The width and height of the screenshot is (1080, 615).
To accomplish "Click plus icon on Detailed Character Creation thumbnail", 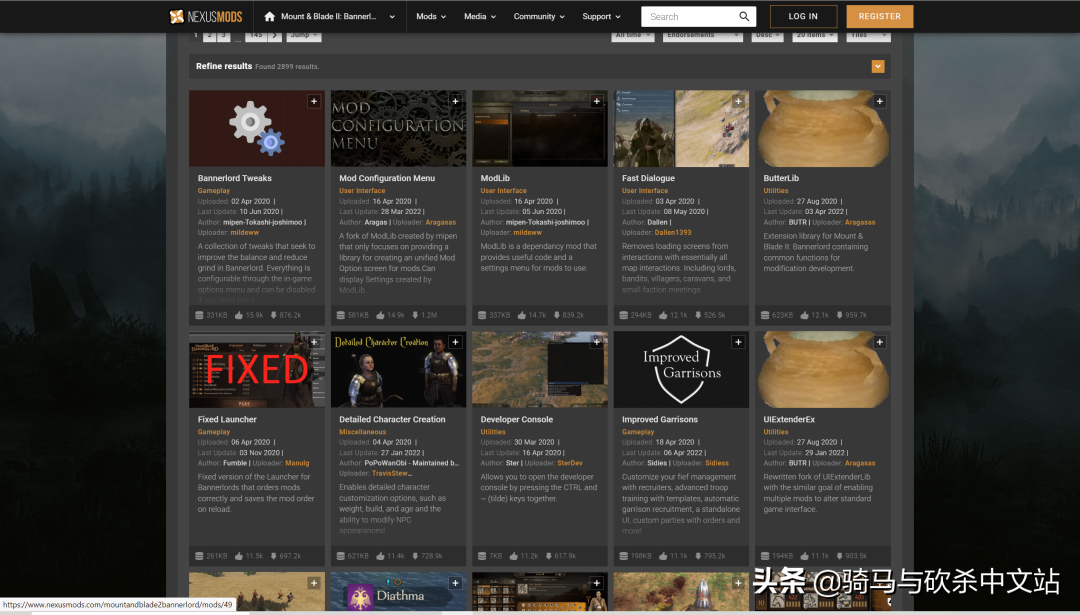I will [x=455, y=342].
